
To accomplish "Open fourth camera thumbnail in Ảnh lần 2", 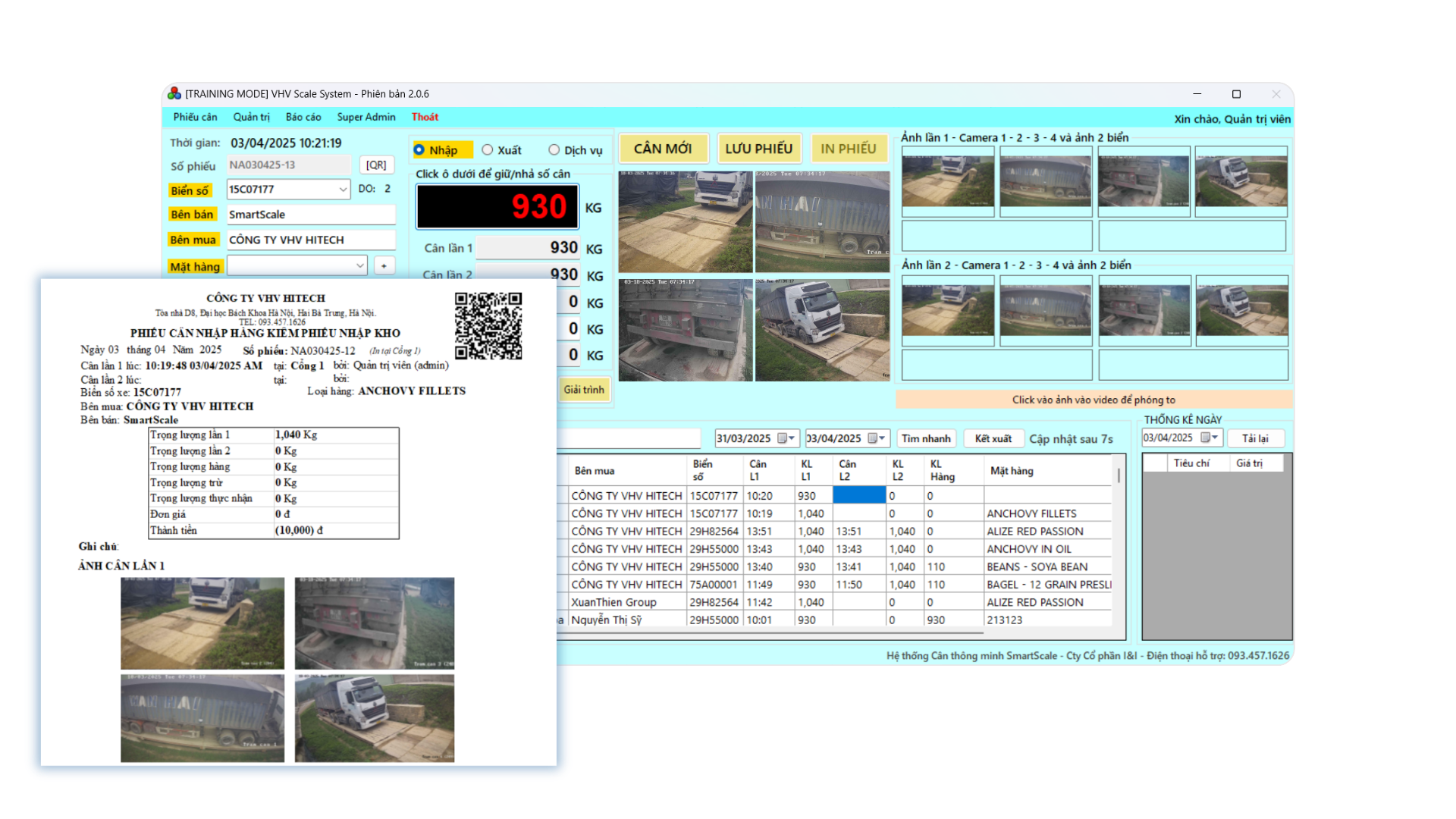I will [x=1241, y=311].
